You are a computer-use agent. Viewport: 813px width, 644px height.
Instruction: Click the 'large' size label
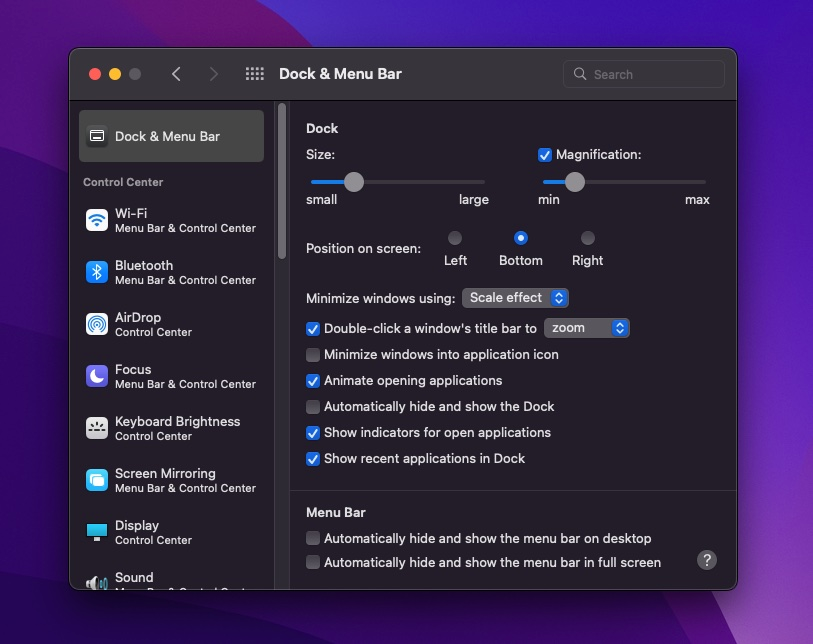click(x=473, y=200)
